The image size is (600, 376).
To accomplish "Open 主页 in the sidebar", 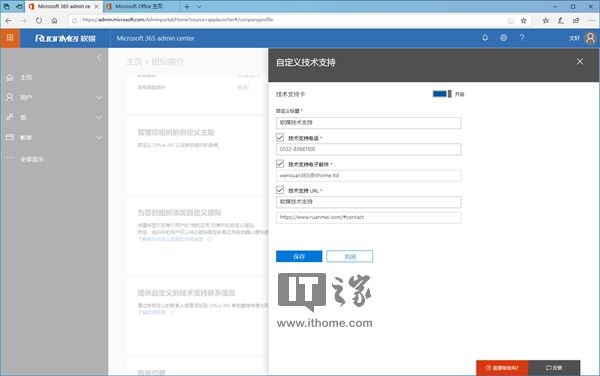I will click(x=26, y=78).
